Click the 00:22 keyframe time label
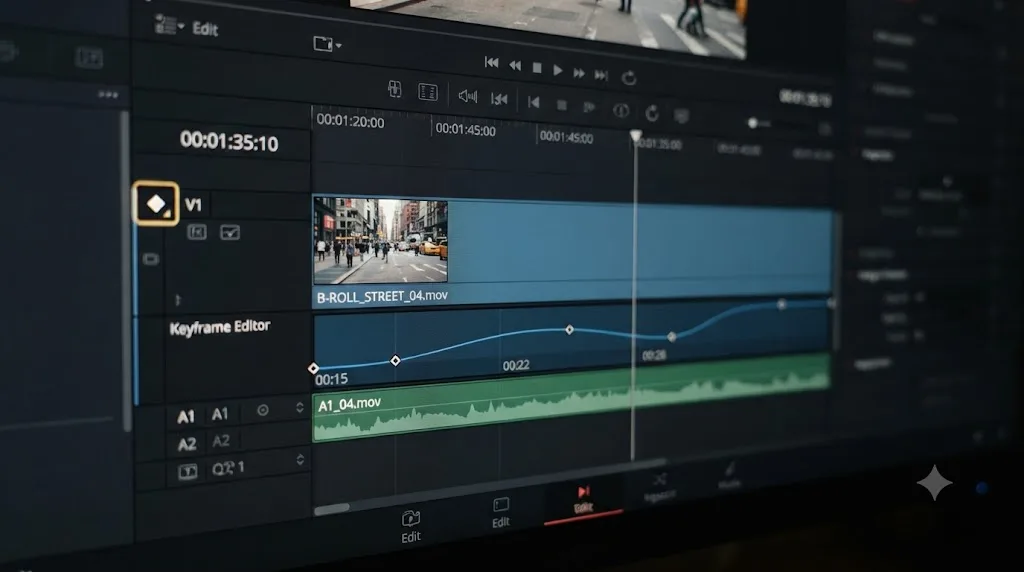 pos(516,365)
